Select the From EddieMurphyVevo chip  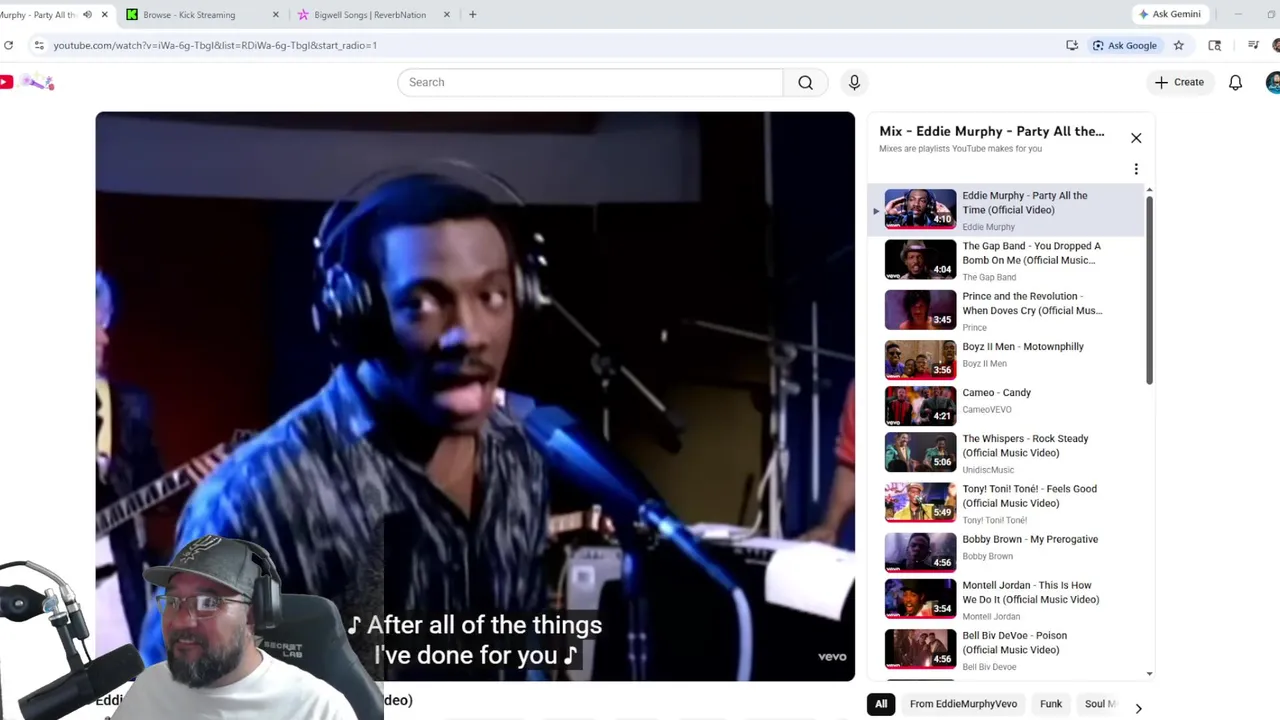pyautogui.click(x=963, y=704)
